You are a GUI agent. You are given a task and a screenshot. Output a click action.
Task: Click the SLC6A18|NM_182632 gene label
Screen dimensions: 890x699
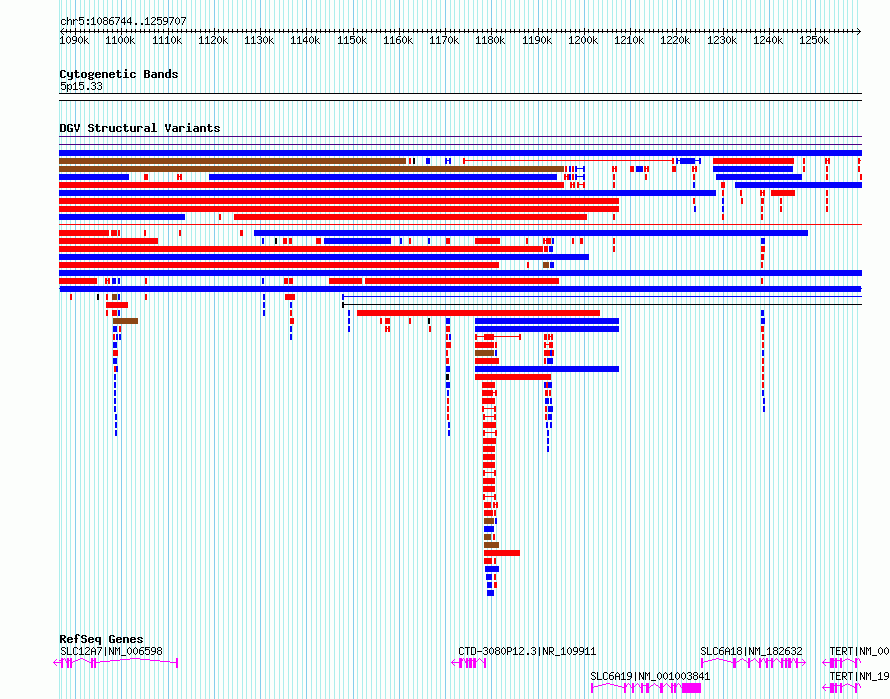752,651
